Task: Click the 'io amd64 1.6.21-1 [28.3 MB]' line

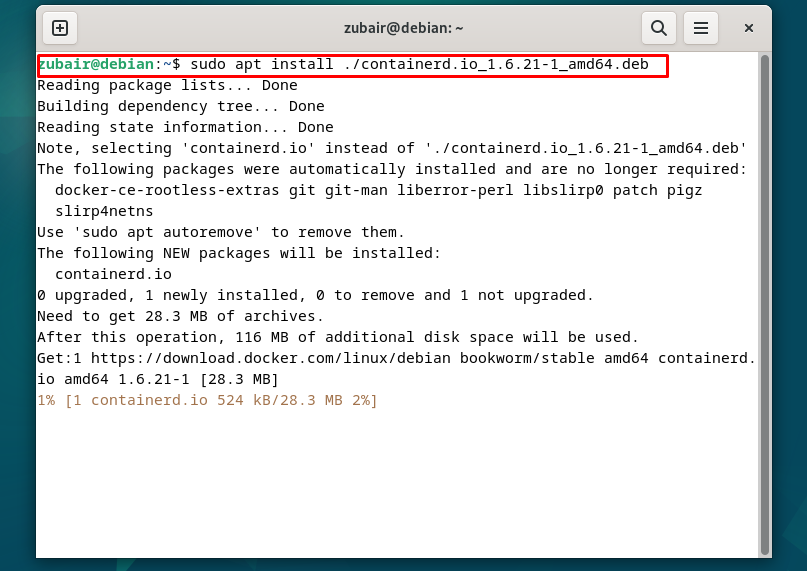Action: [x=157, y=379]
